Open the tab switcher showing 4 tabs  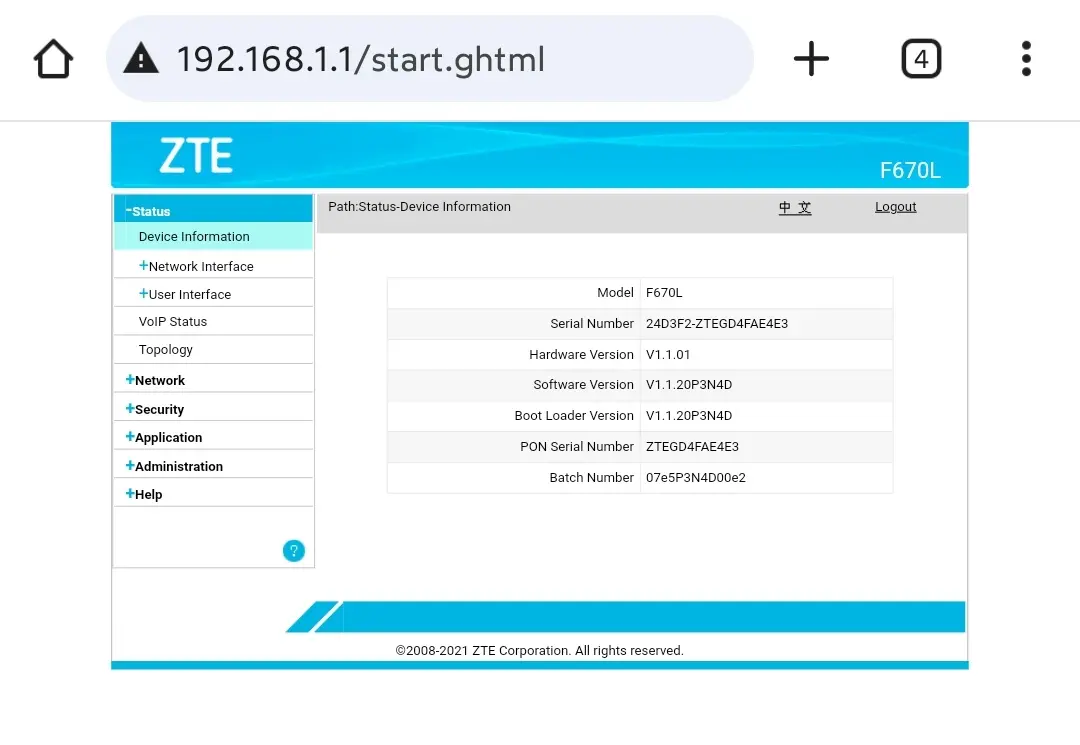(921, 59)
